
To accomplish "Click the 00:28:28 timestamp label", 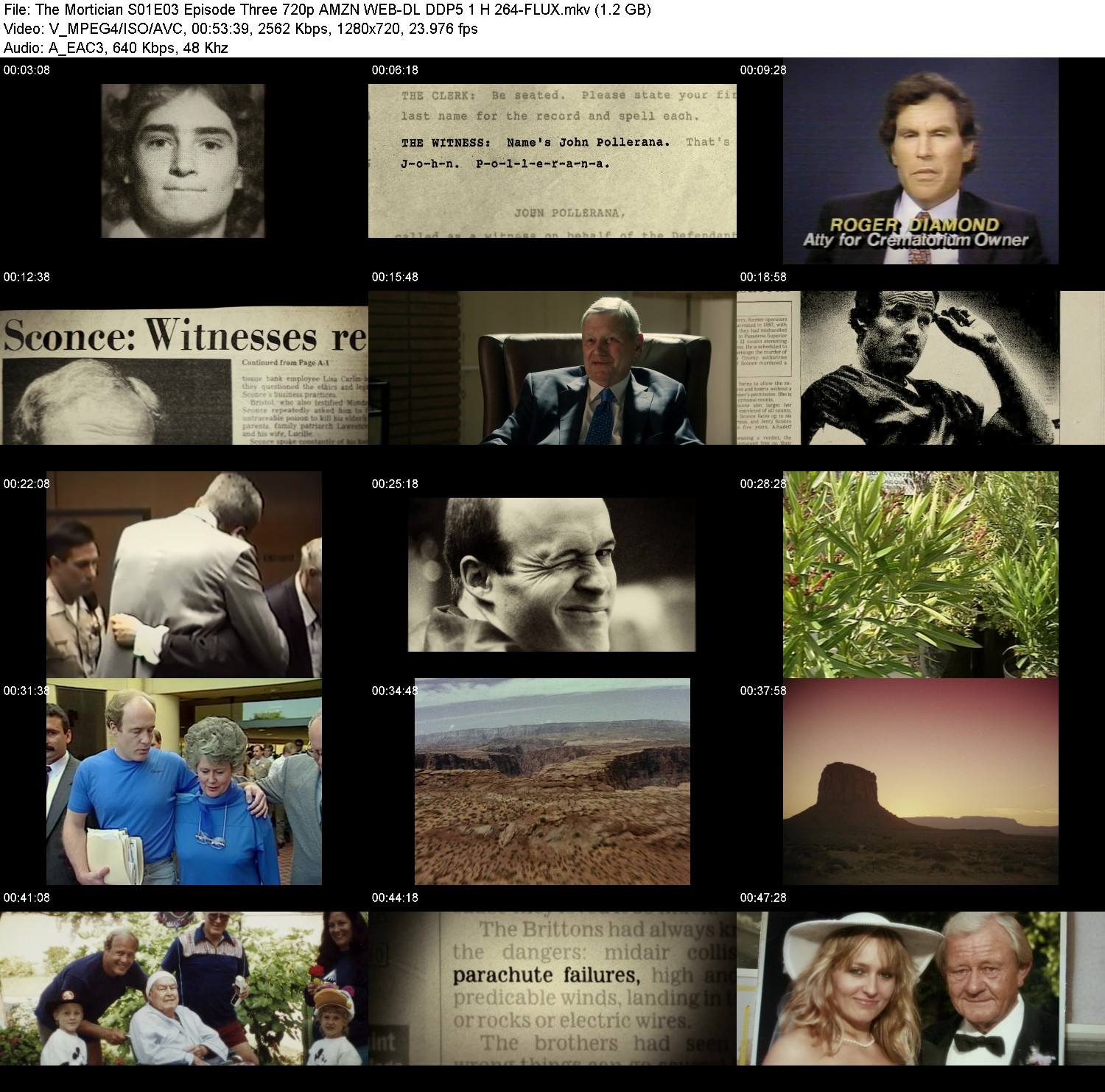I will (x=763, y=484).
